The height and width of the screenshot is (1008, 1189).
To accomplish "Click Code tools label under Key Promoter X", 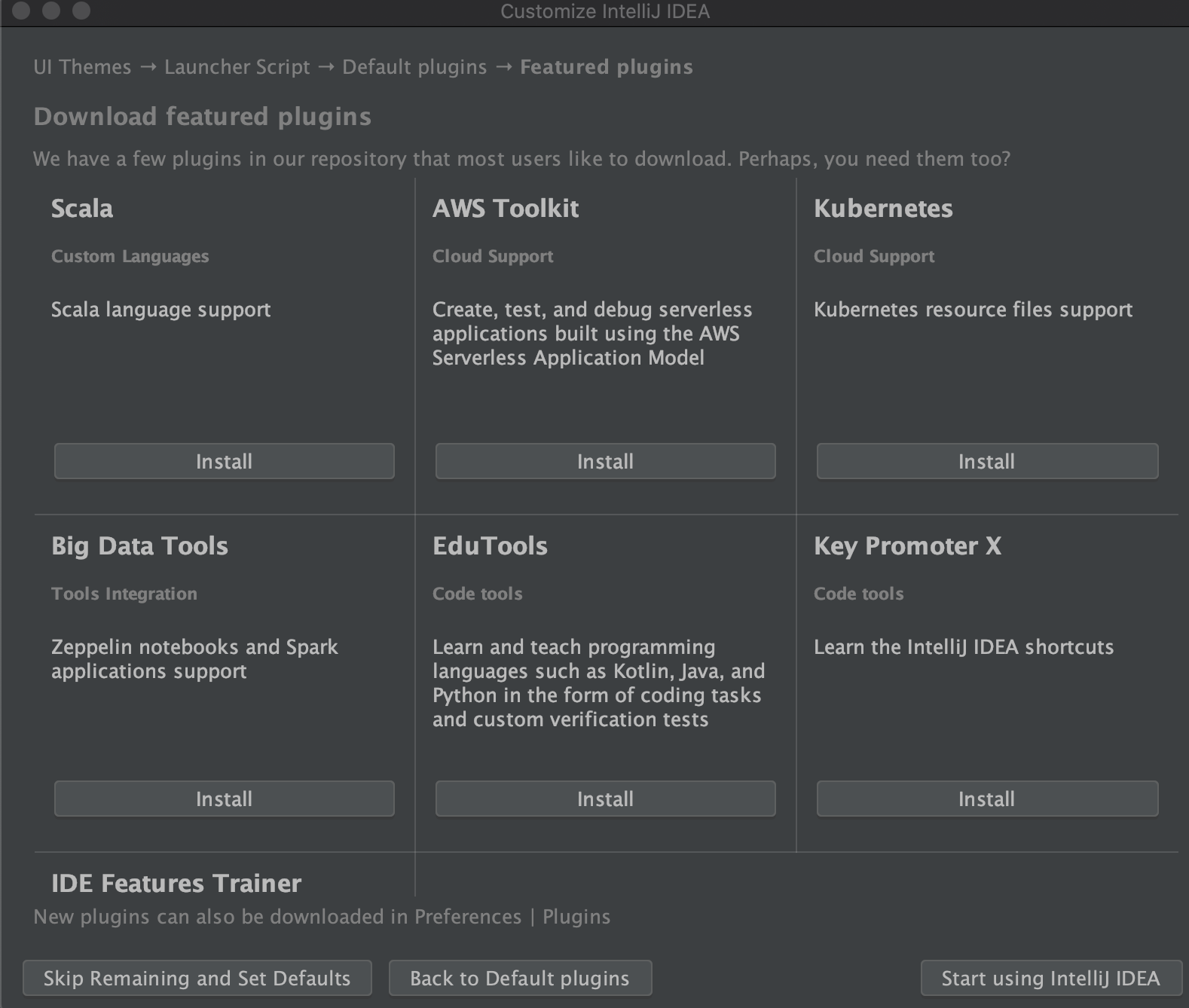I will [858, 594].
